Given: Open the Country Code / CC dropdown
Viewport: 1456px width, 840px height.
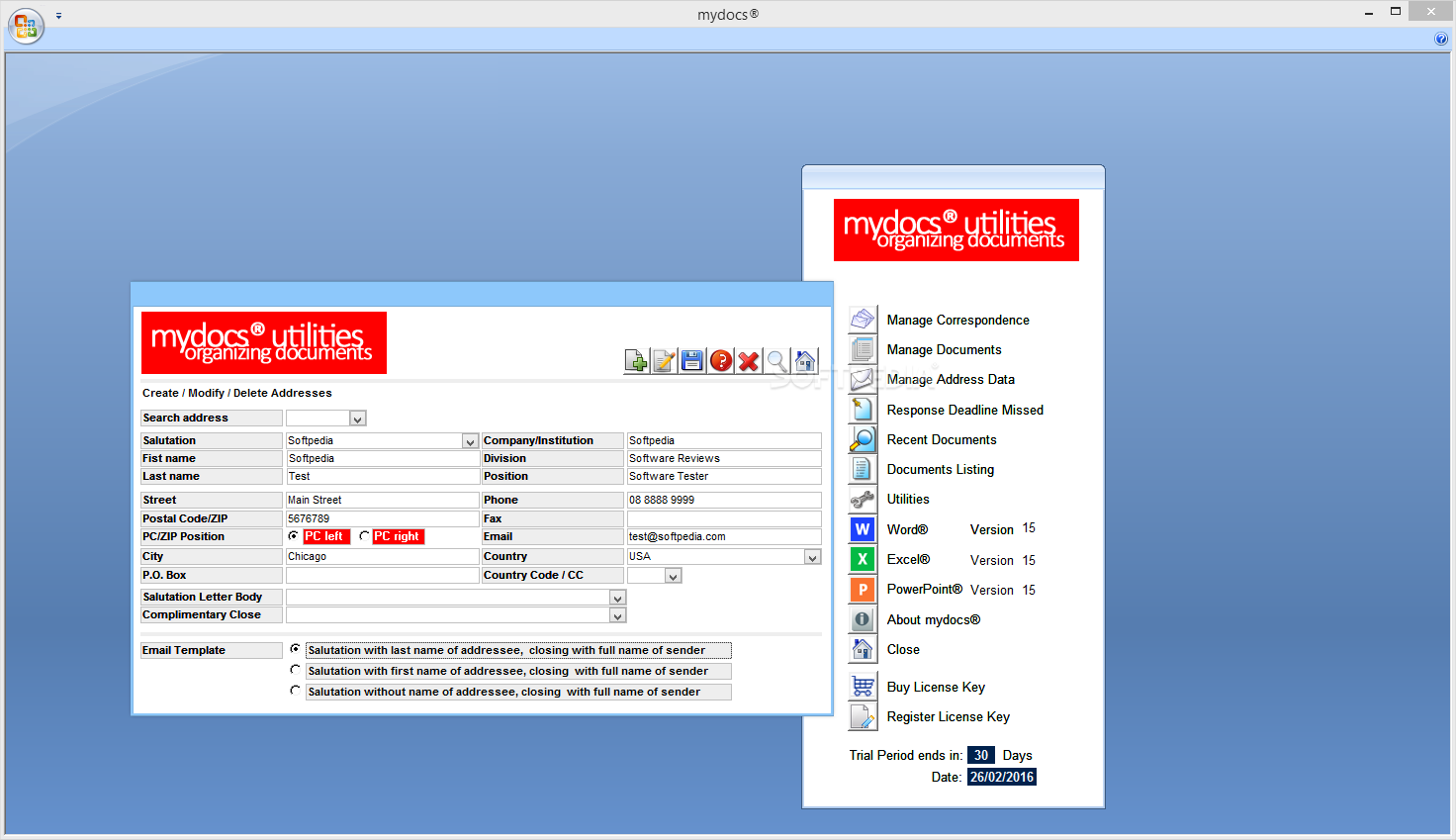Looking at the screenshot, I should [674, 576].
